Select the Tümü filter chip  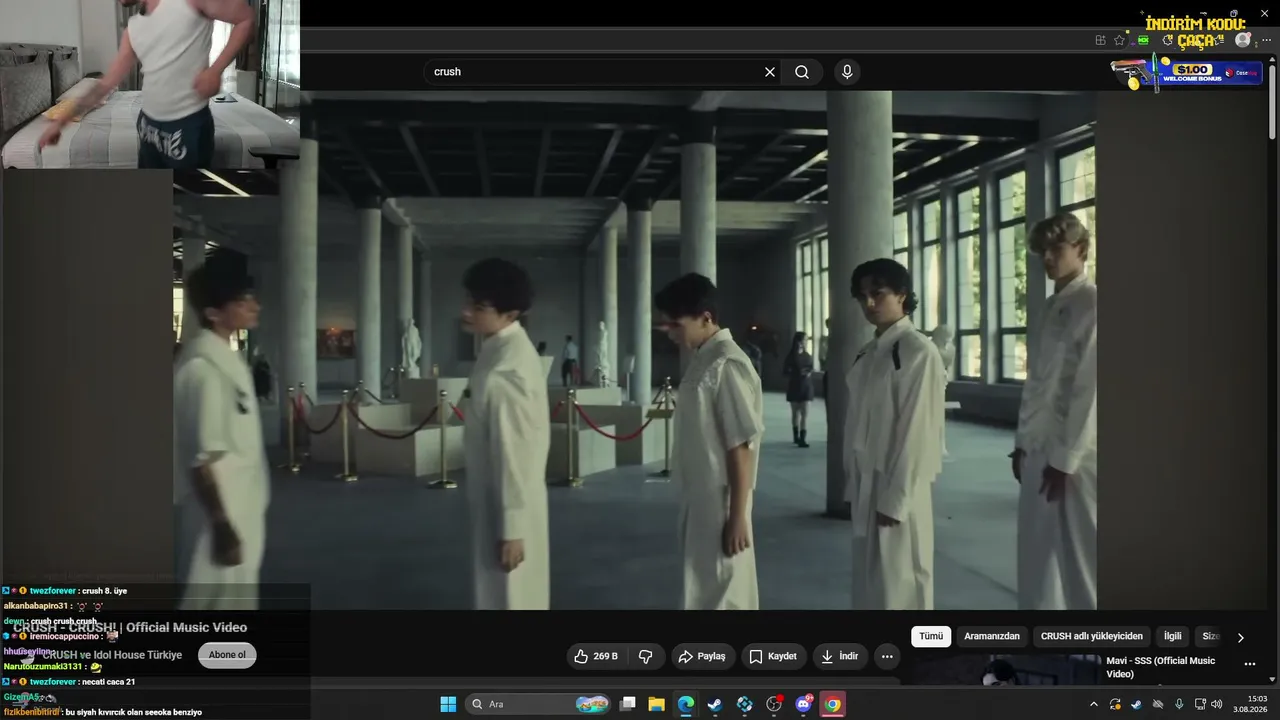[931, 636]
